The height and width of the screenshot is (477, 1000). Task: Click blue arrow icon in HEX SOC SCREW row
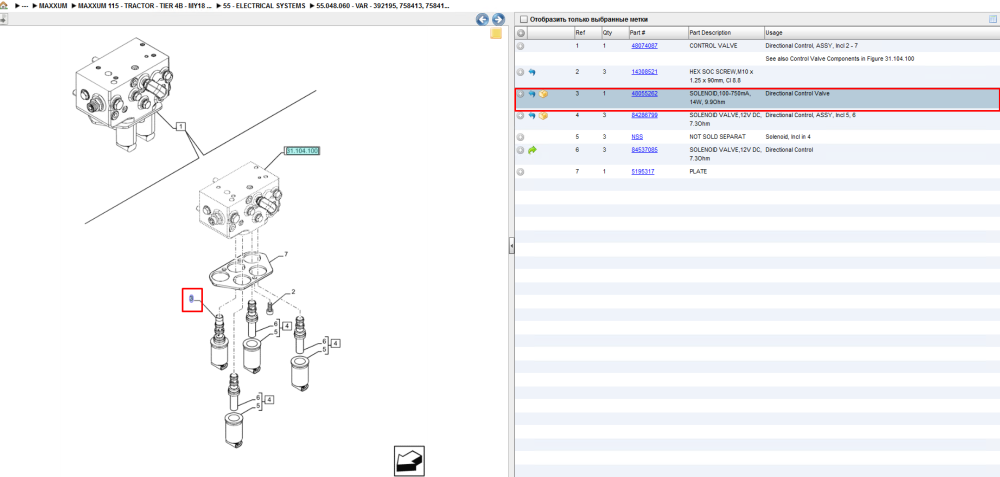(x=532, y=72)
